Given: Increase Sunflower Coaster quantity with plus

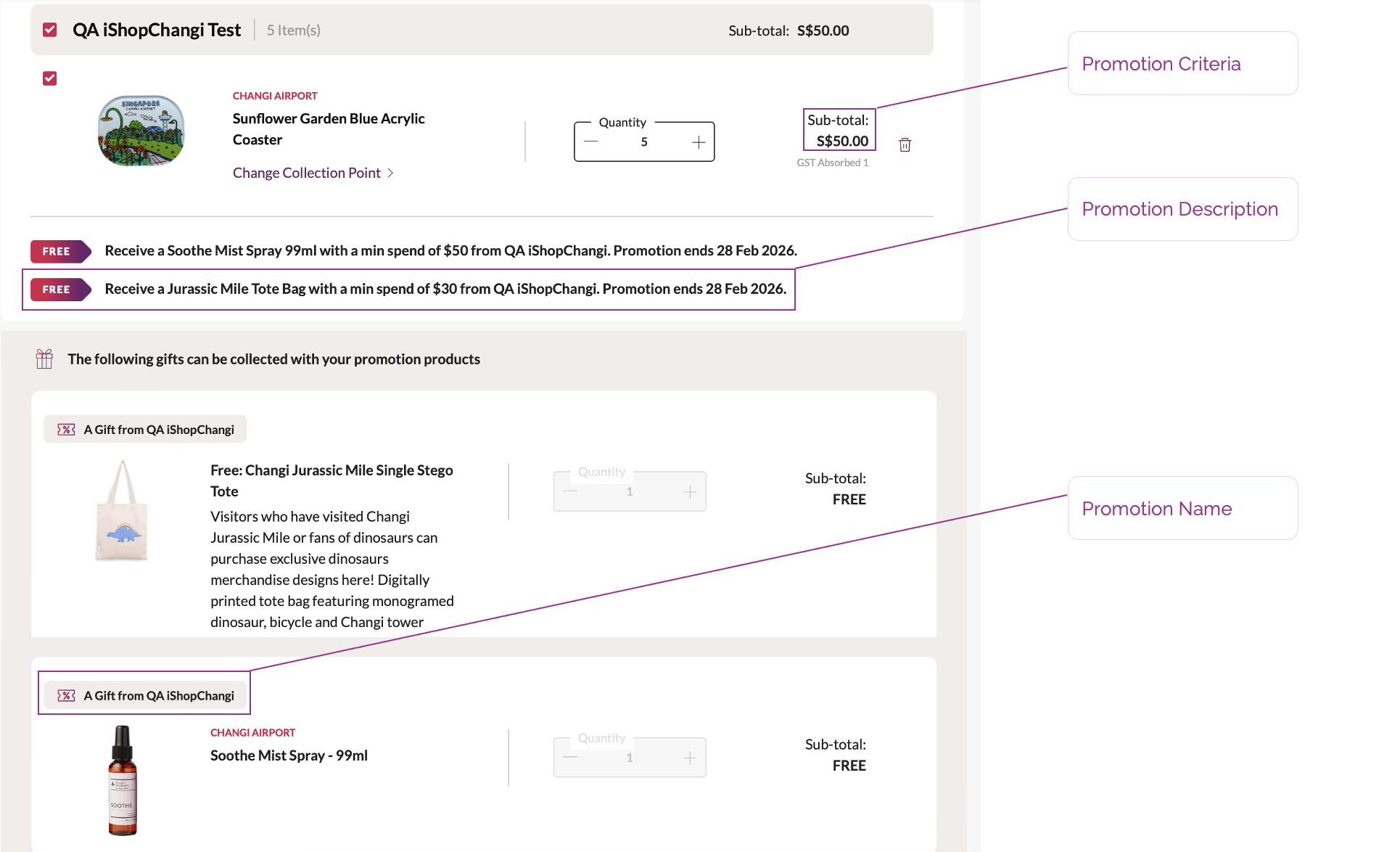Looking at the screenshot, I should [x=698, y=142].
